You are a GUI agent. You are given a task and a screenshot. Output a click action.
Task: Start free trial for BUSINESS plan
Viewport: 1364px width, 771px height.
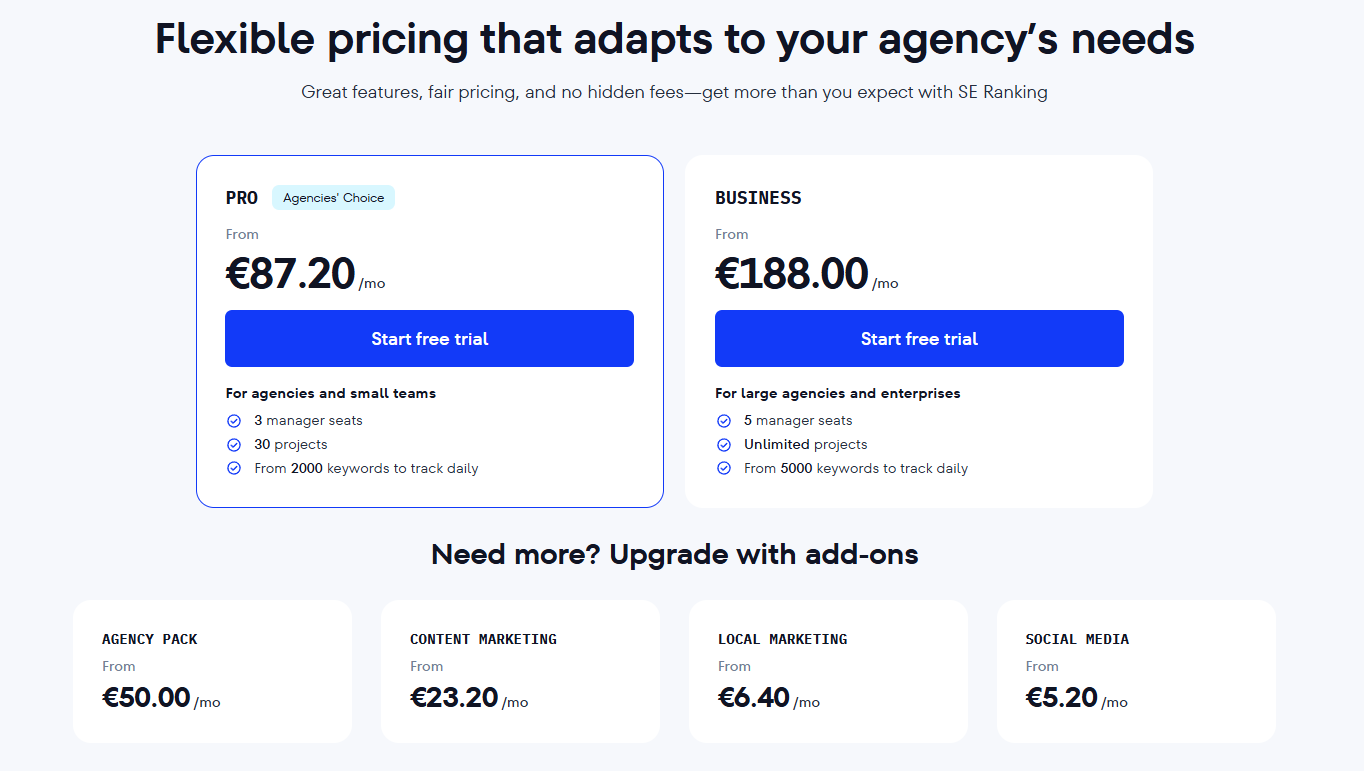tap(919, 339)
